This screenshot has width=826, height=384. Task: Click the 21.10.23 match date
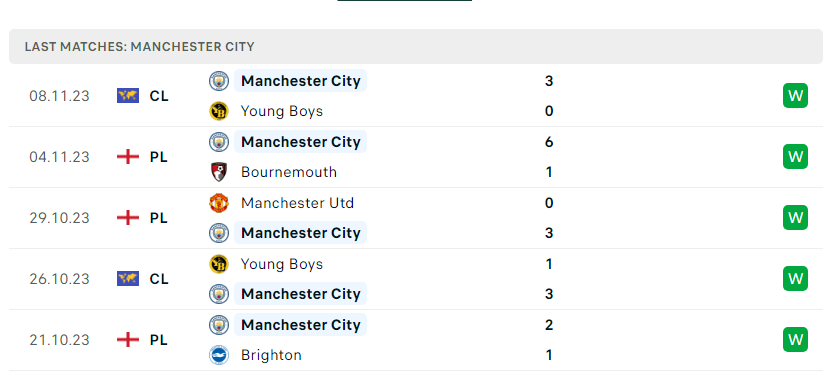click(60, 340)
